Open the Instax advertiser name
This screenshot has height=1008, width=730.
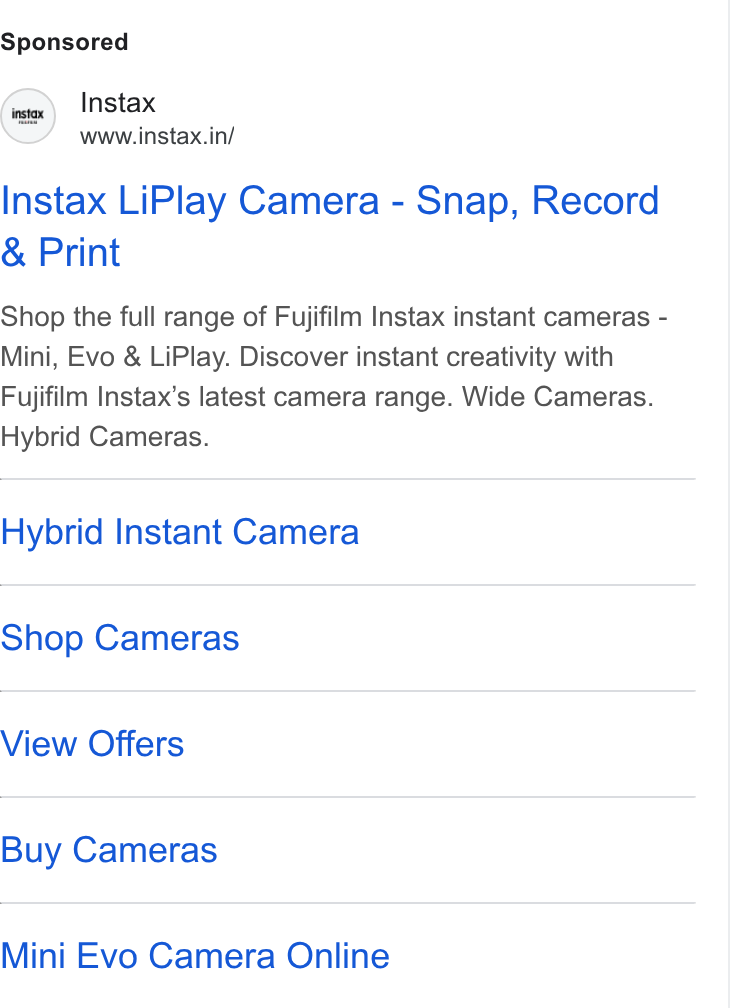point(118,103)
